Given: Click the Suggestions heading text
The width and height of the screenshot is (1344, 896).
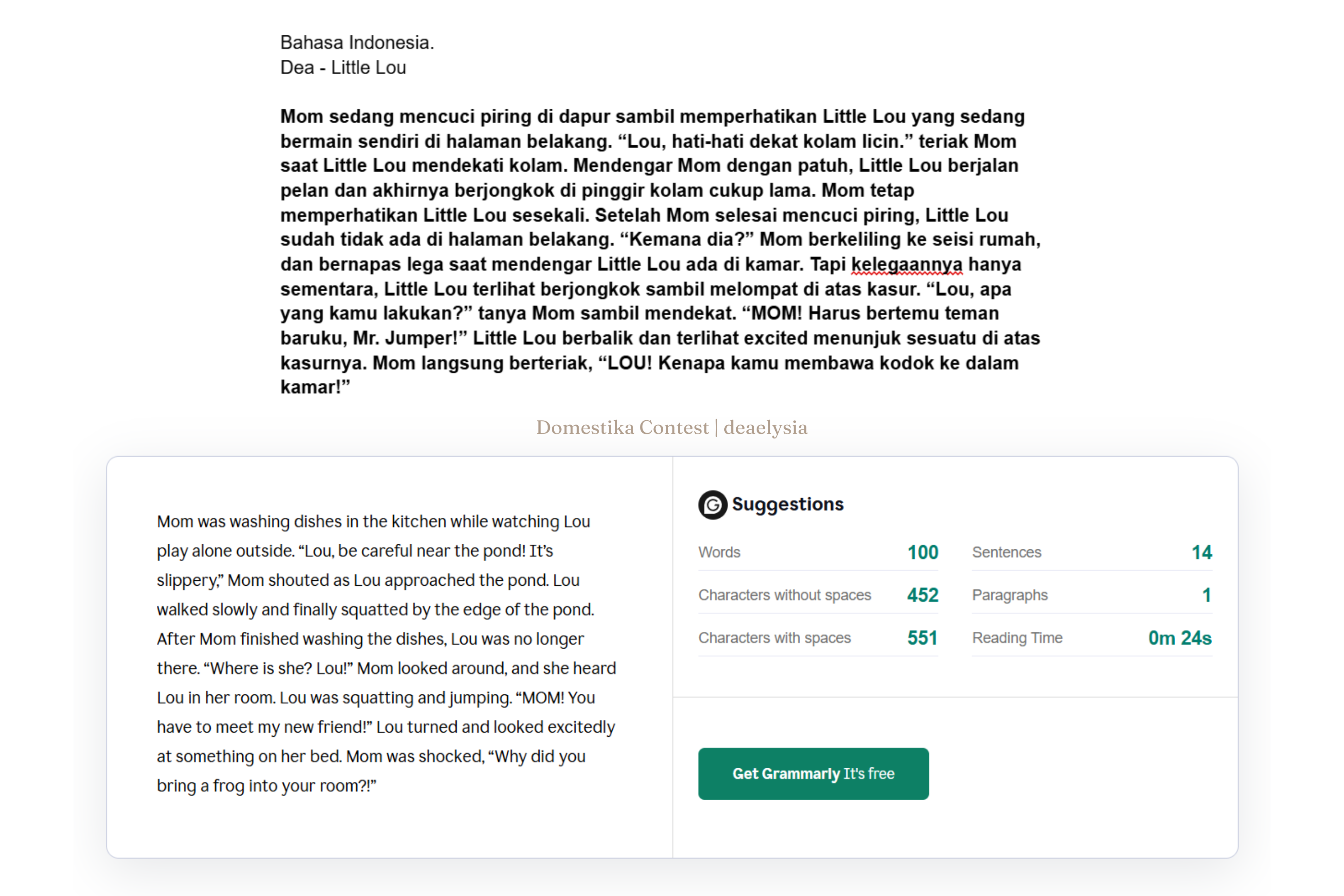Looking at the screenshot, I should click(787, 504).
